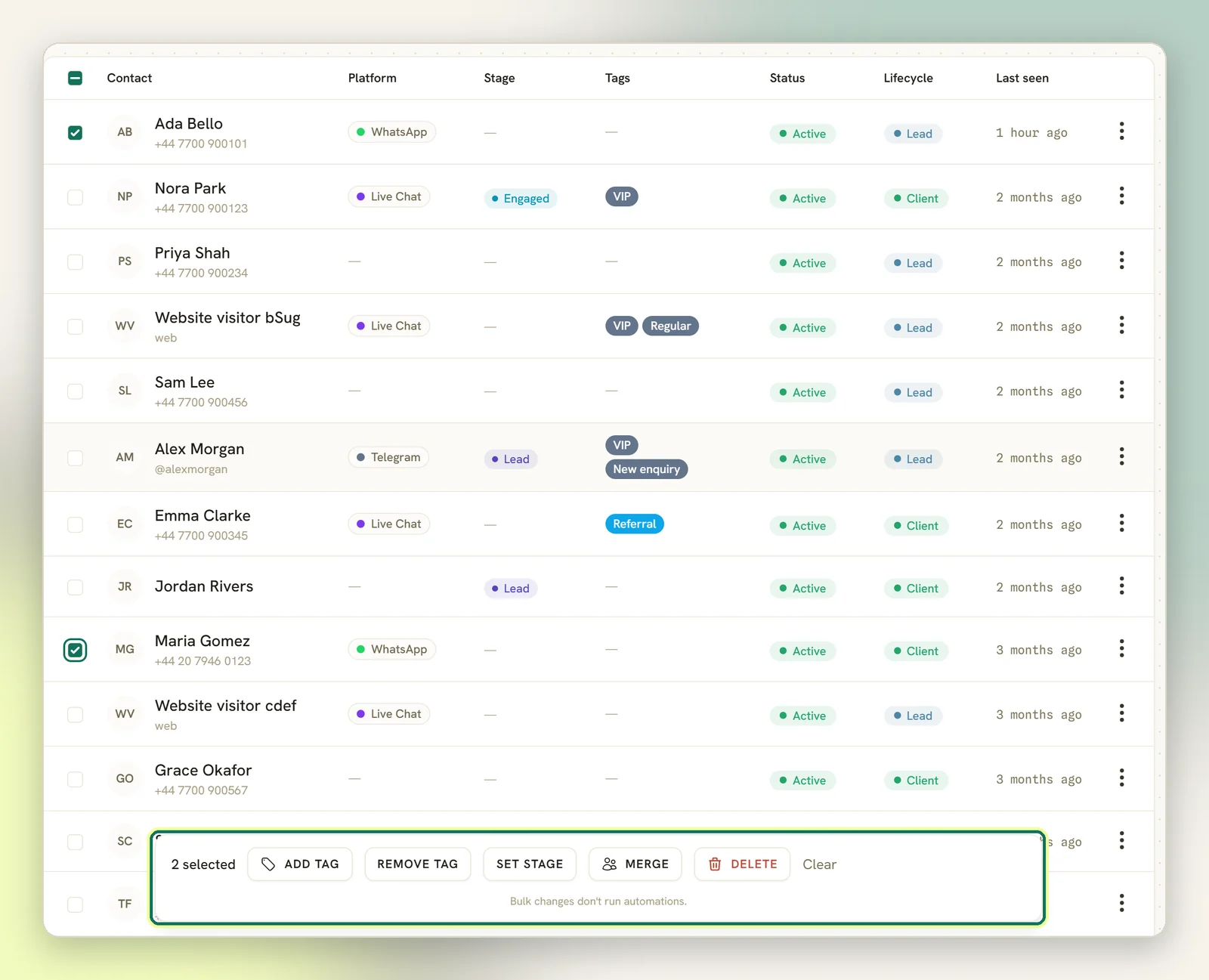Tick the checkbox for Grace Okafor
Image resolution: width=1209 pixels, height=980 pixels.
[x=75, y=779]
